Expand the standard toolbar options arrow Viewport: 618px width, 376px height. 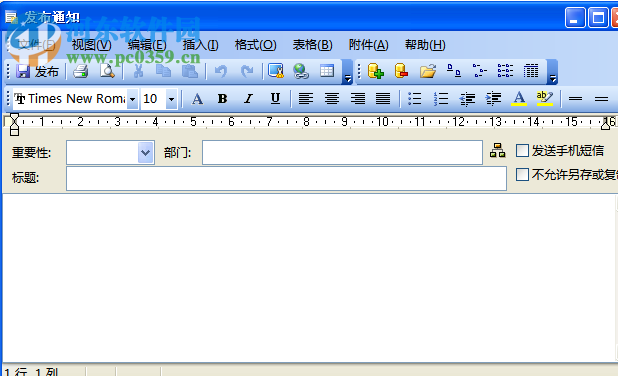point(347,72)
